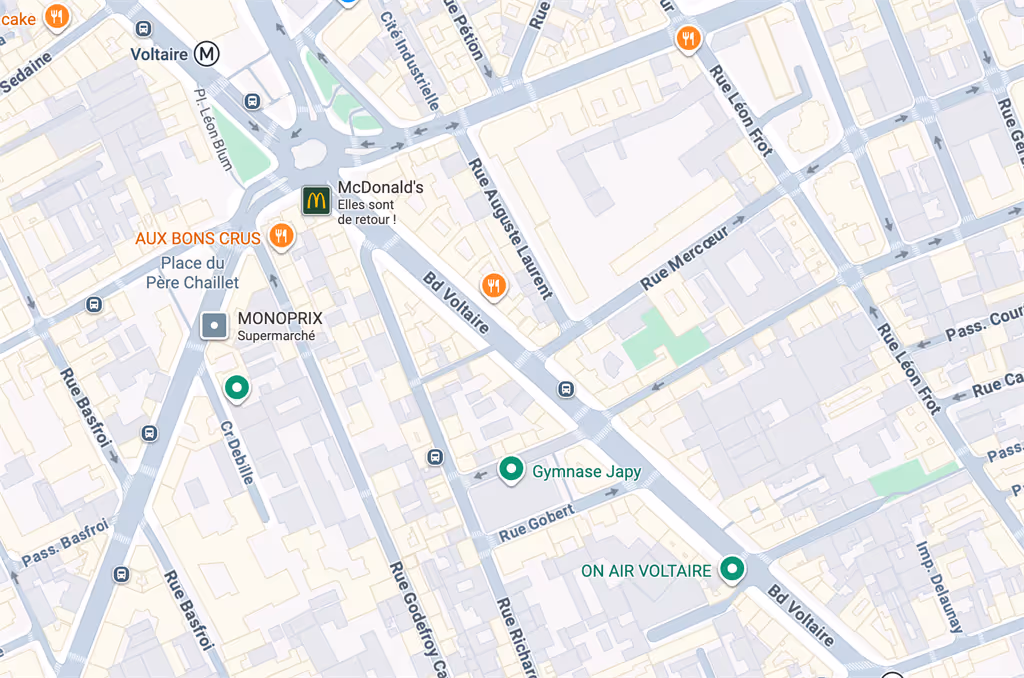Open the ON AIR VOLTAIRE green pin
The height and width of the screenshot is (678, 1024).
click(732, 570)
